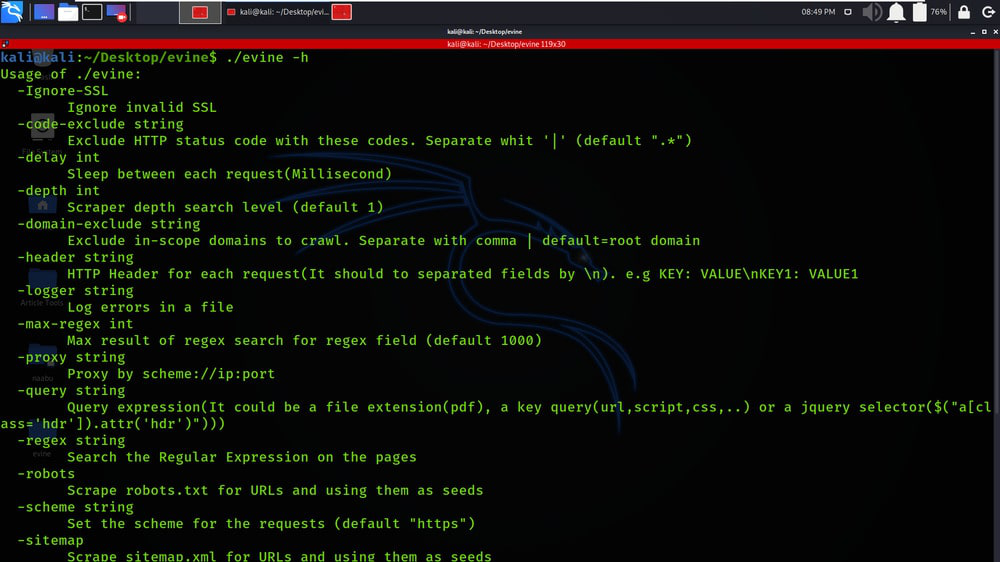
Task: Click the battery status icon
Action: point(919,12)
